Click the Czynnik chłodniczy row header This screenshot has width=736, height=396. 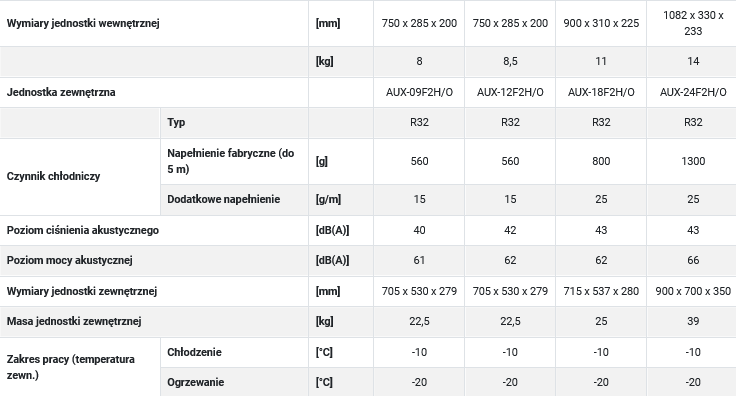pos(54,176)
